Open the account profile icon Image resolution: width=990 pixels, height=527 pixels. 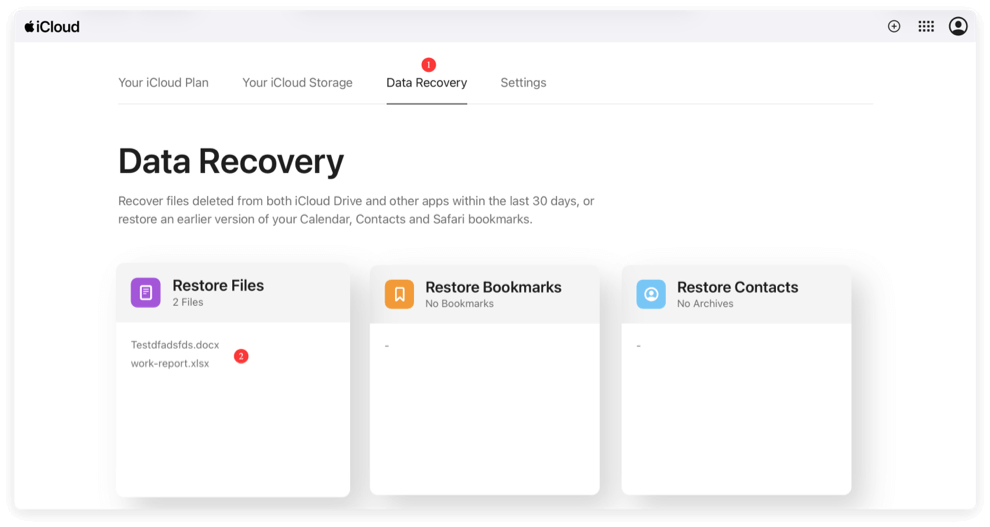(x=958, y=27)
